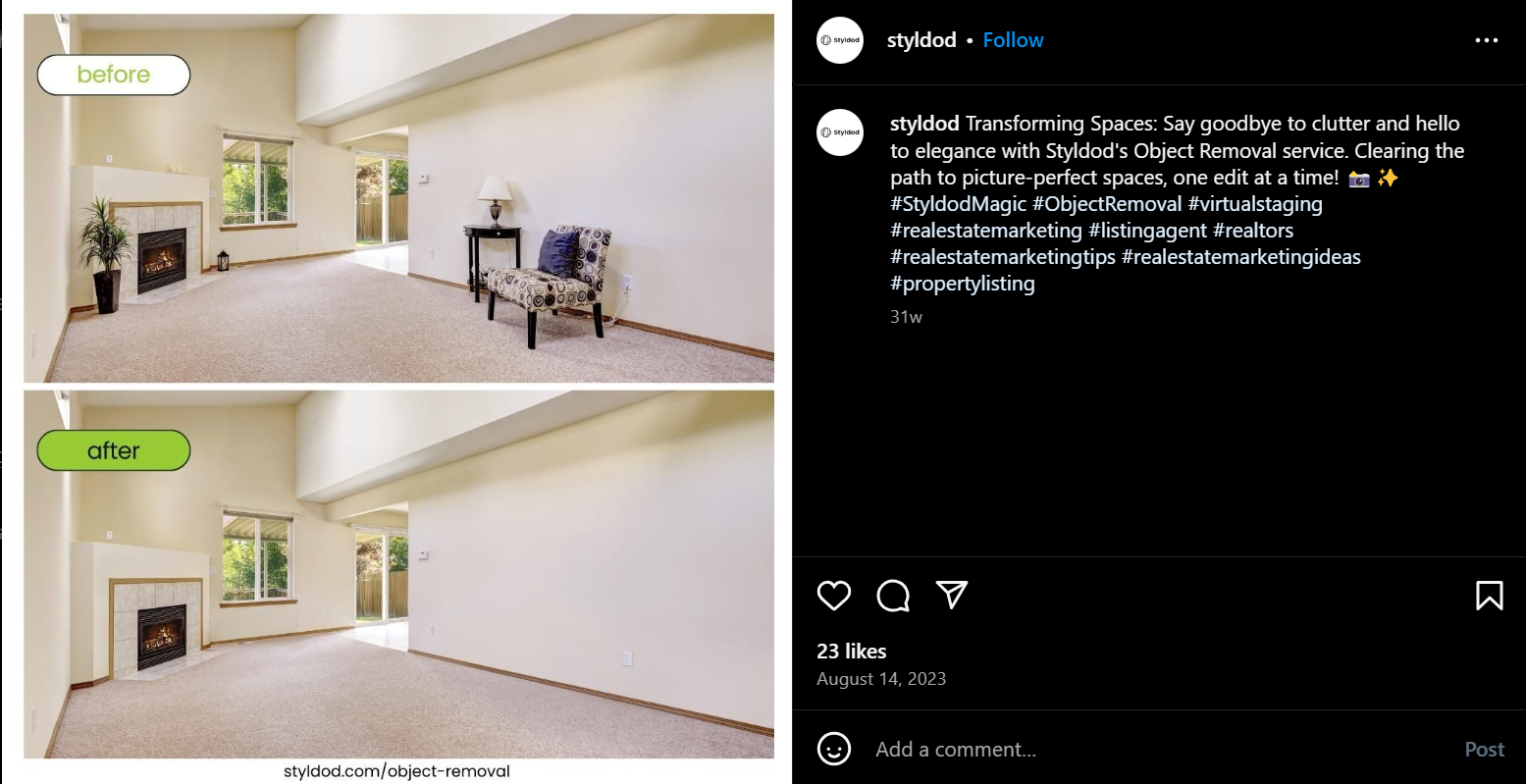Follow the styldod account
Screen dimensions: 1526x784
pyautogui.click(x=1013, y=40)
